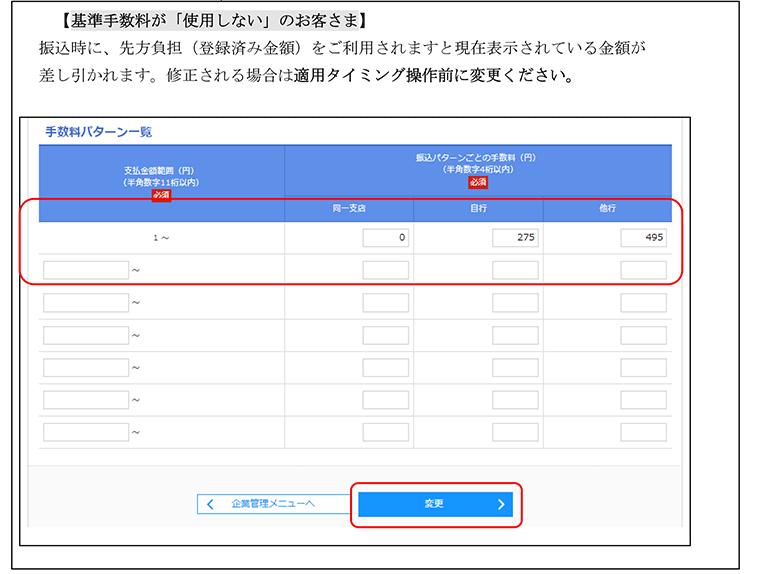Focus the fourth row's 自行 fee field
Viewport: 760px width, 574px height.
tap(515, 335)
